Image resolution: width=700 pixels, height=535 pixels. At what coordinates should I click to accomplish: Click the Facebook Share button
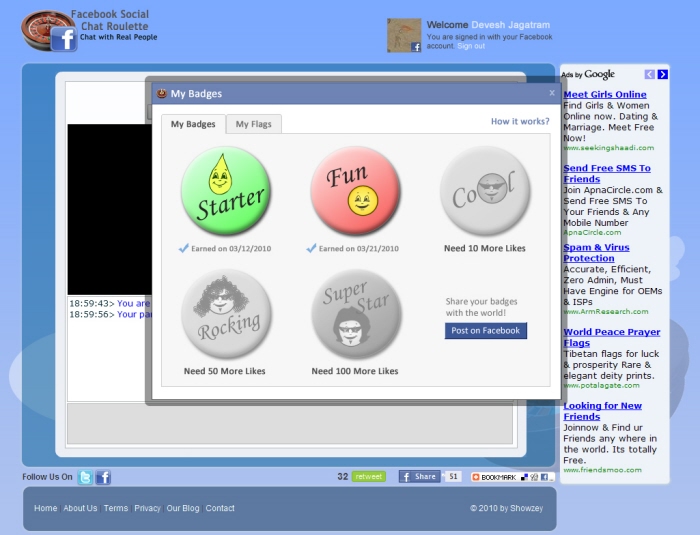419,476
